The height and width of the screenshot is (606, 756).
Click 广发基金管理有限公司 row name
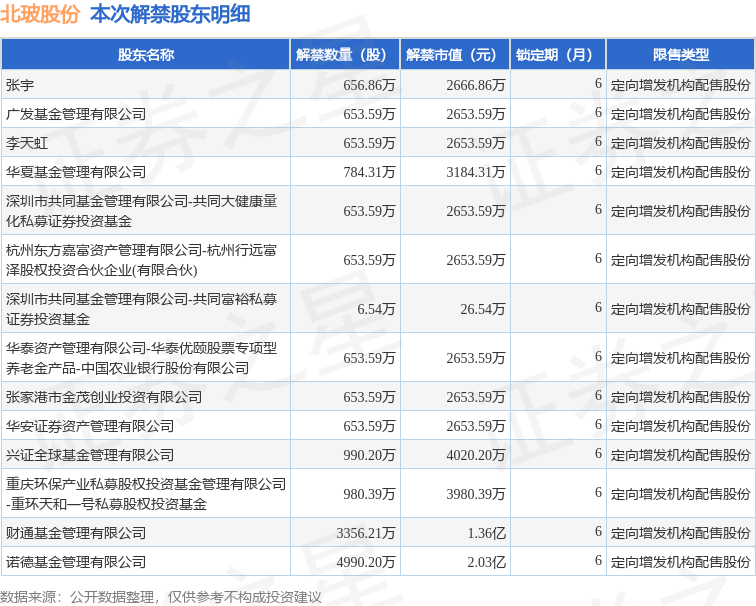pos(76,114)
